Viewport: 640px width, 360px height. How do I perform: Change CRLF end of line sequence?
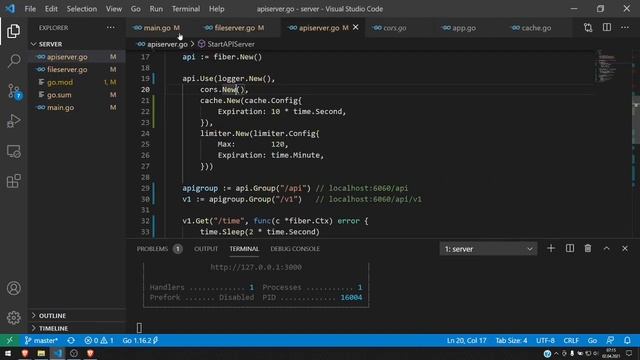coord(571,340)
